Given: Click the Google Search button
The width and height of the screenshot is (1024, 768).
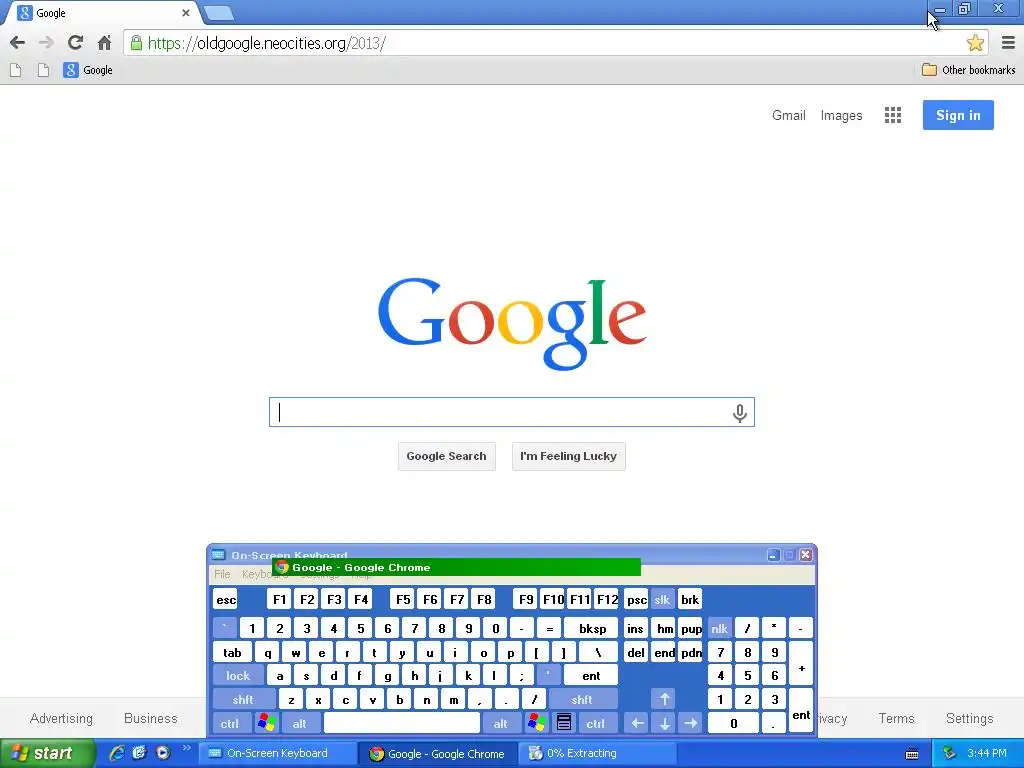Looking at the screenshot, I should pos(447,456).
